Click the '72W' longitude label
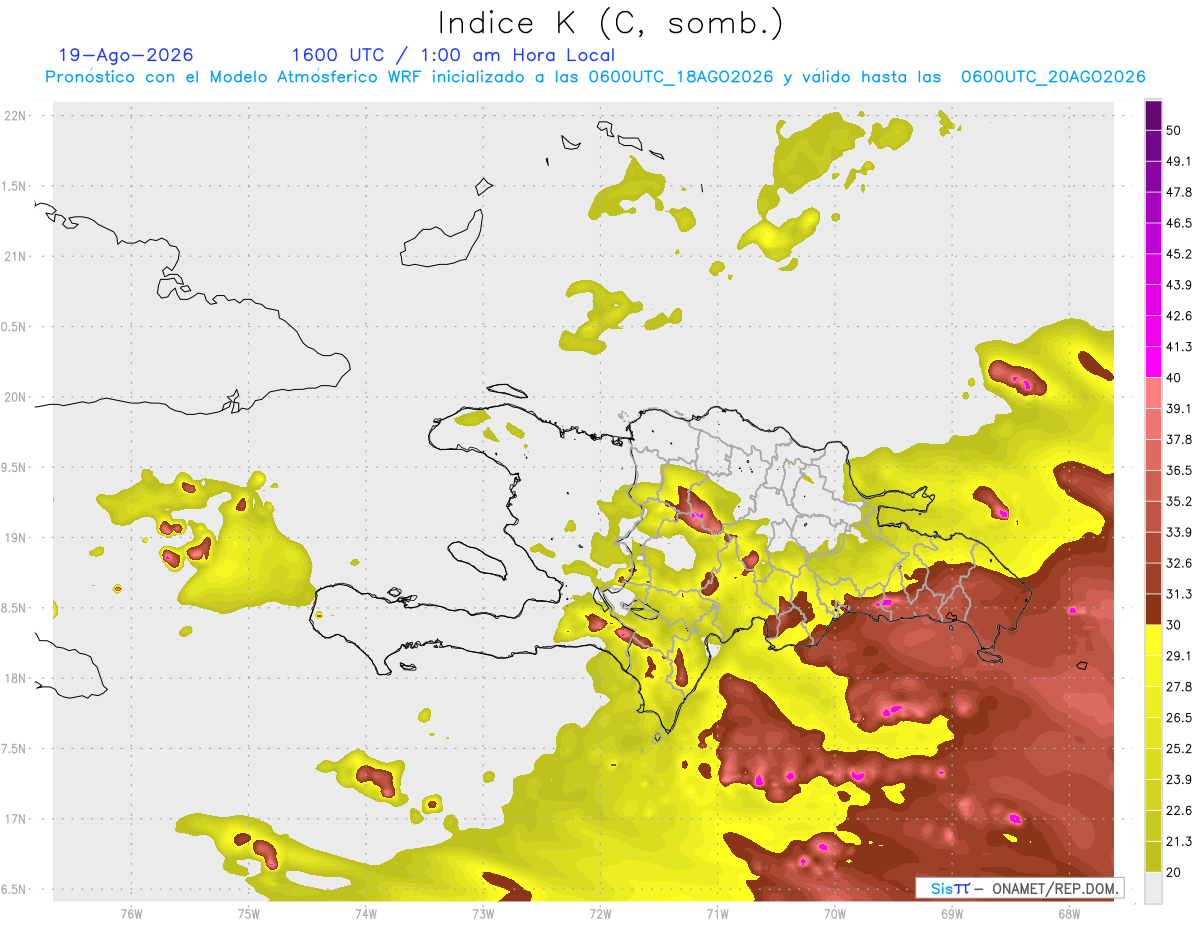Screen dimensions: 1200x927 point(600,914)
